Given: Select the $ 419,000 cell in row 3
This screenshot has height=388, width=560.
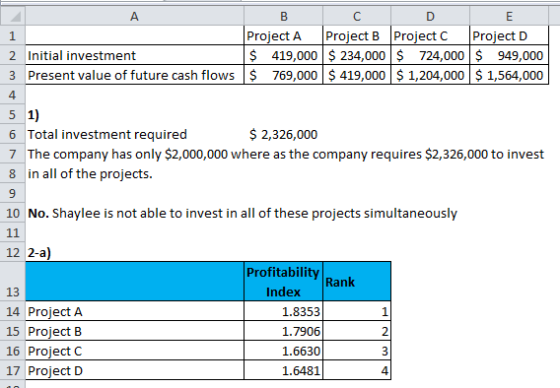Looking at the screenshot, I should (356, 75).
